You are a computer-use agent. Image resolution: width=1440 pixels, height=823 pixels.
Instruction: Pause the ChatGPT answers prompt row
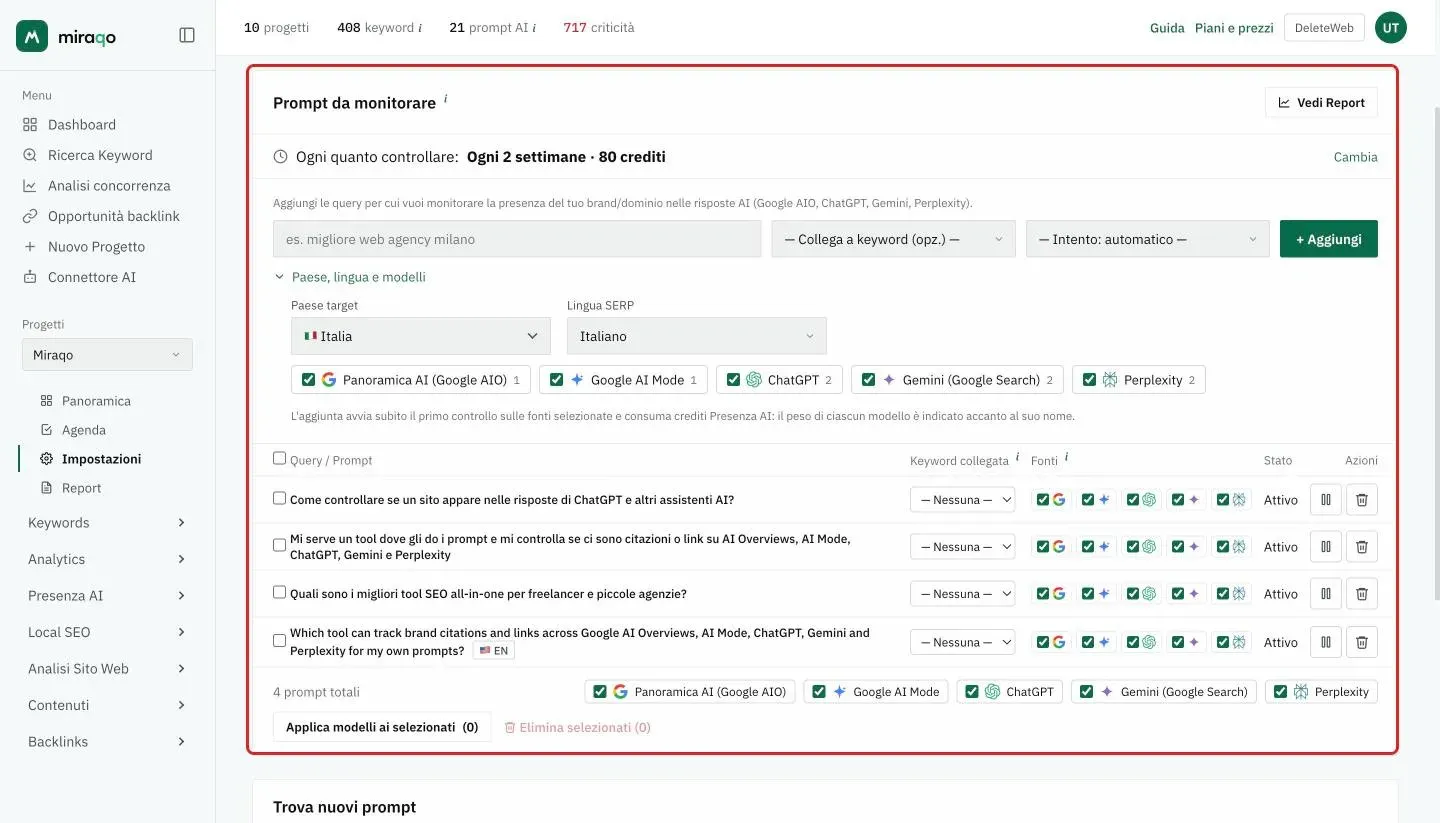pyautogui.click(x=1326, y=500)
